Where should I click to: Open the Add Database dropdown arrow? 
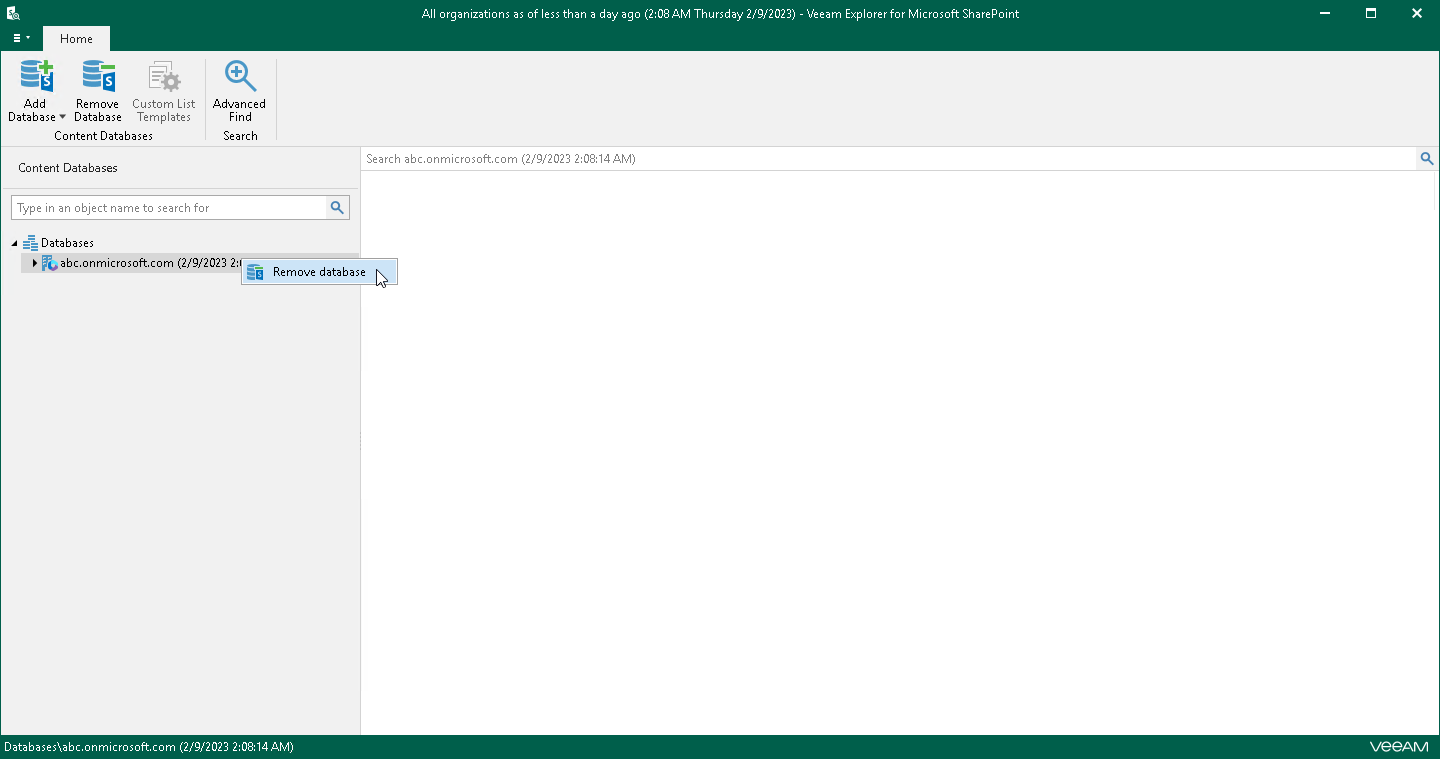[62, 117]
